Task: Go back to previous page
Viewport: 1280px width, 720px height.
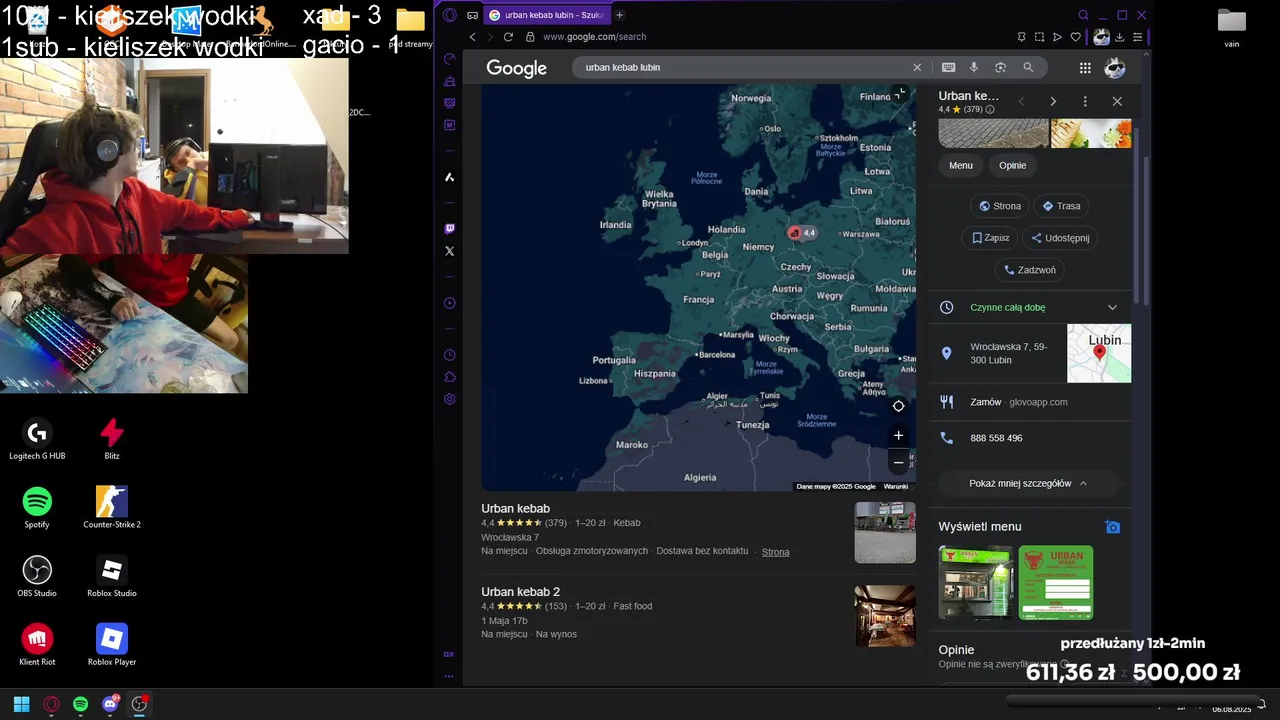Action: (x=474, y=37)
